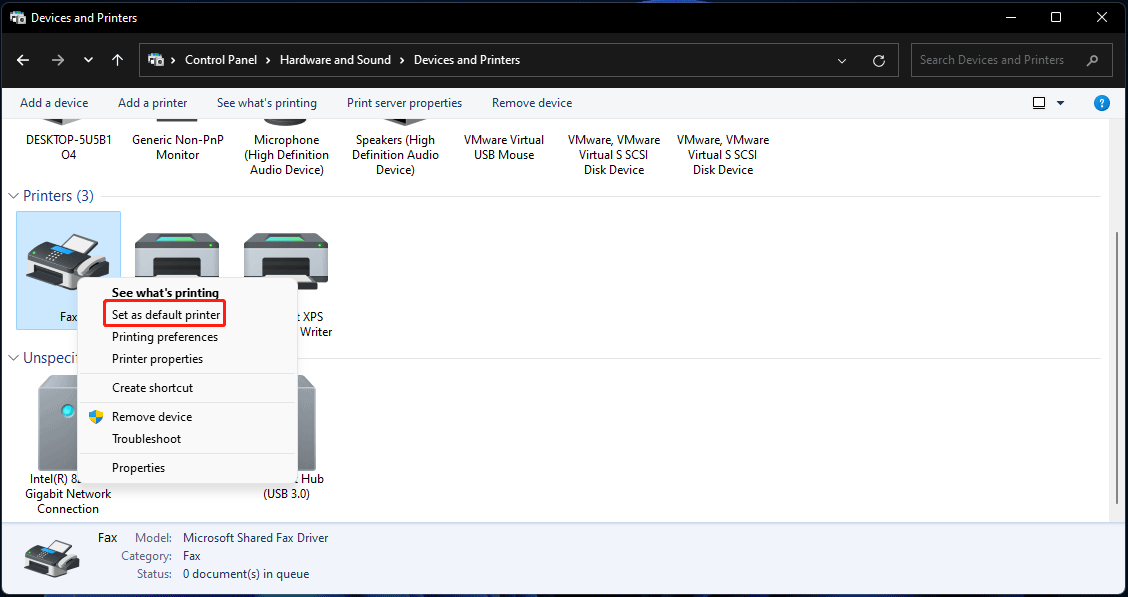
Task: Collapse the Unspecified devices section
Action: (13, 357)
